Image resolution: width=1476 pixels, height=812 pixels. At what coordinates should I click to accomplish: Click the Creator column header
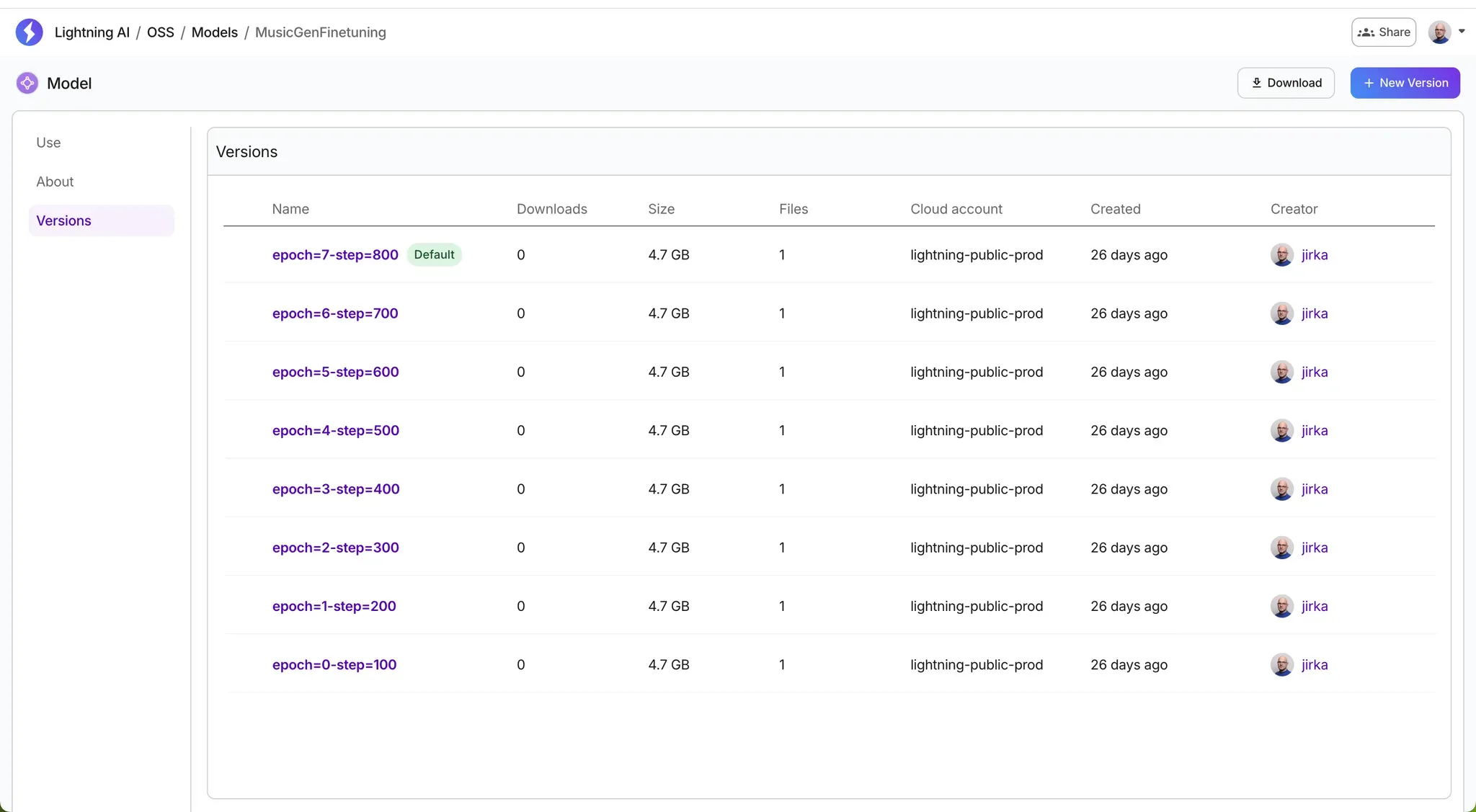(1294, 209)
